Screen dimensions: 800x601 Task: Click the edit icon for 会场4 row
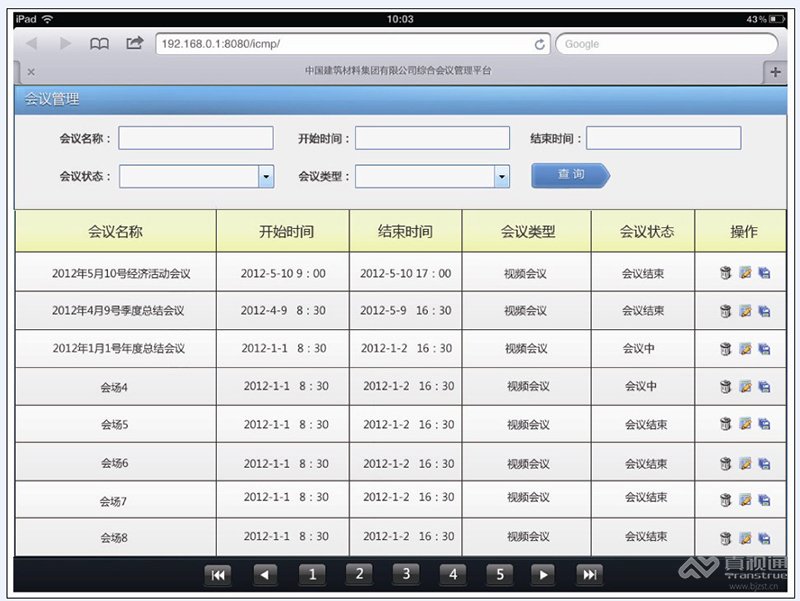coord(745,387)
